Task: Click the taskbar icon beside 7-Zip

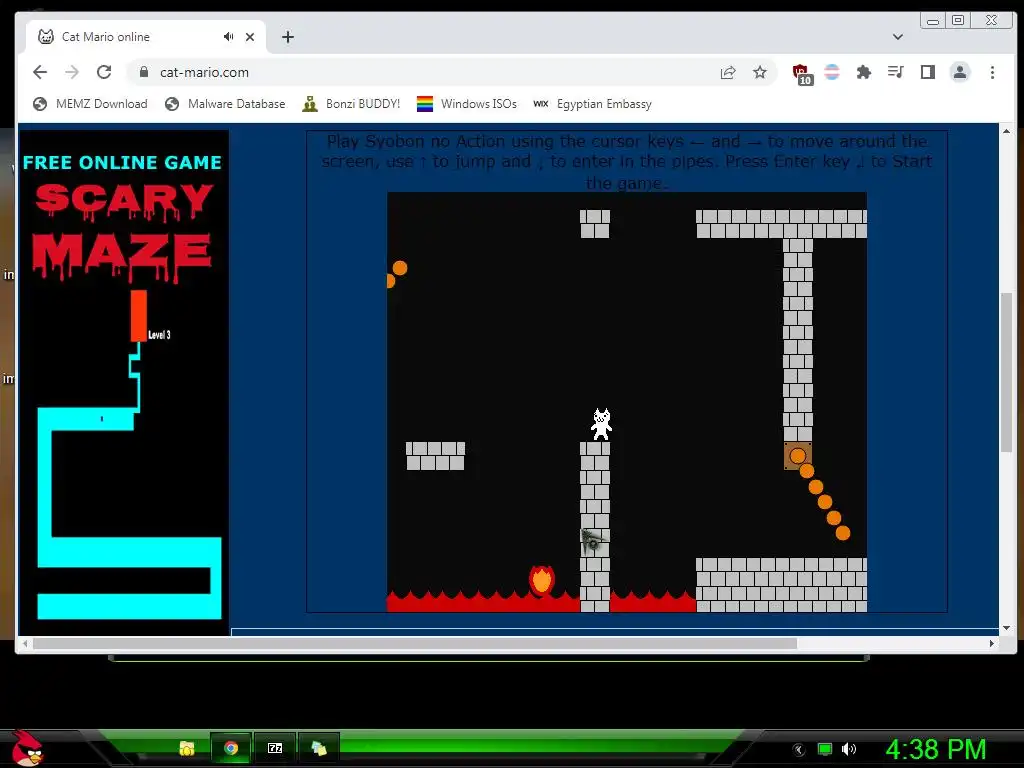Action: point(319,748)
